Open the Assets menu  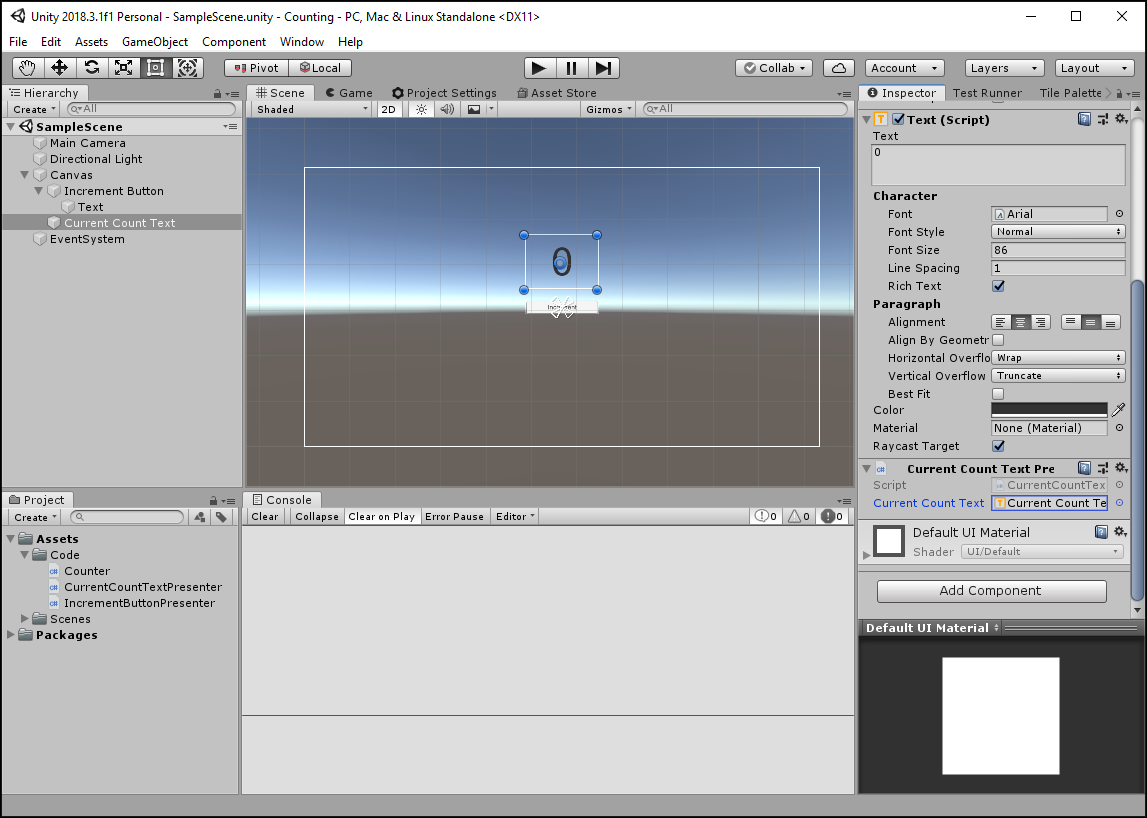pyautogui.click(x=91, y=42)
